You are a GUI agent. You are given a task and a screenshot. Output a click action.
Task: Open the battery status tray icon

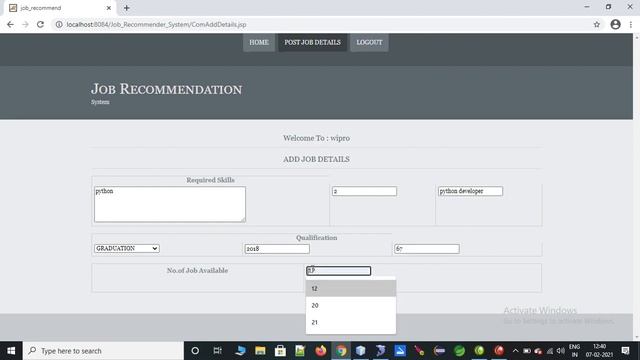[527, 351]
